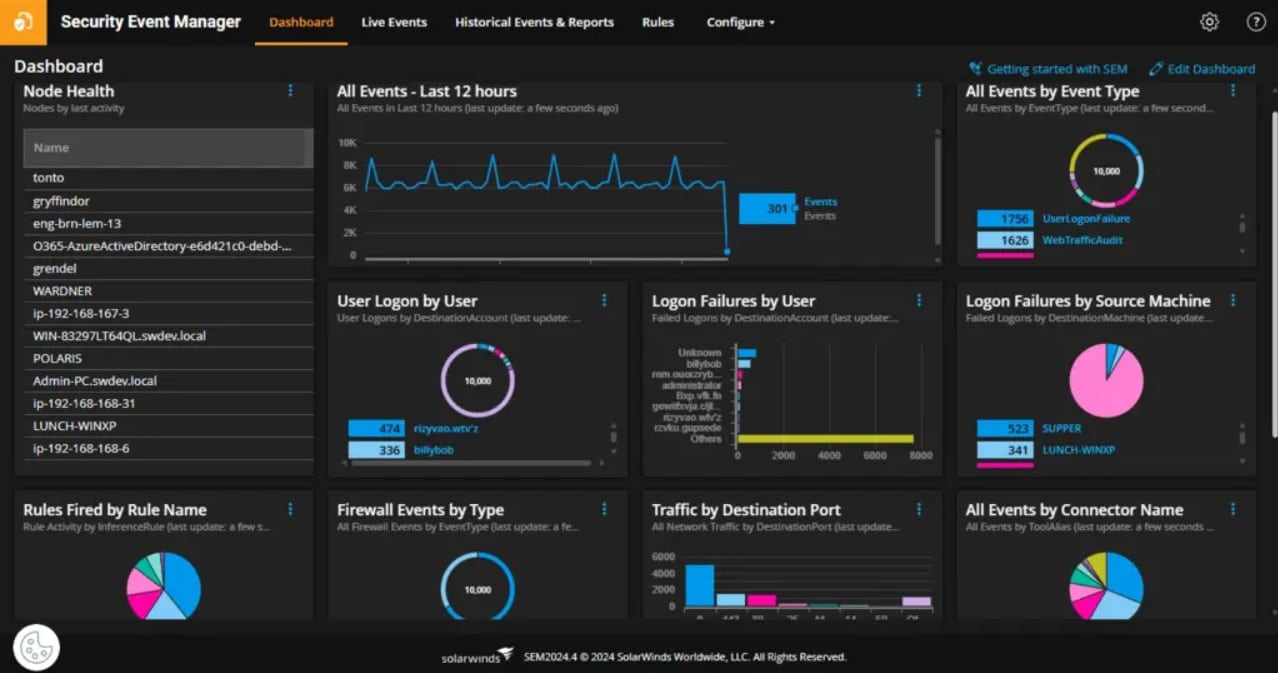Select the O365-AzureActiveDirectory node row
Image resolution: width=1278 pixels, height=673 pixels.
[x=168, y=246]
